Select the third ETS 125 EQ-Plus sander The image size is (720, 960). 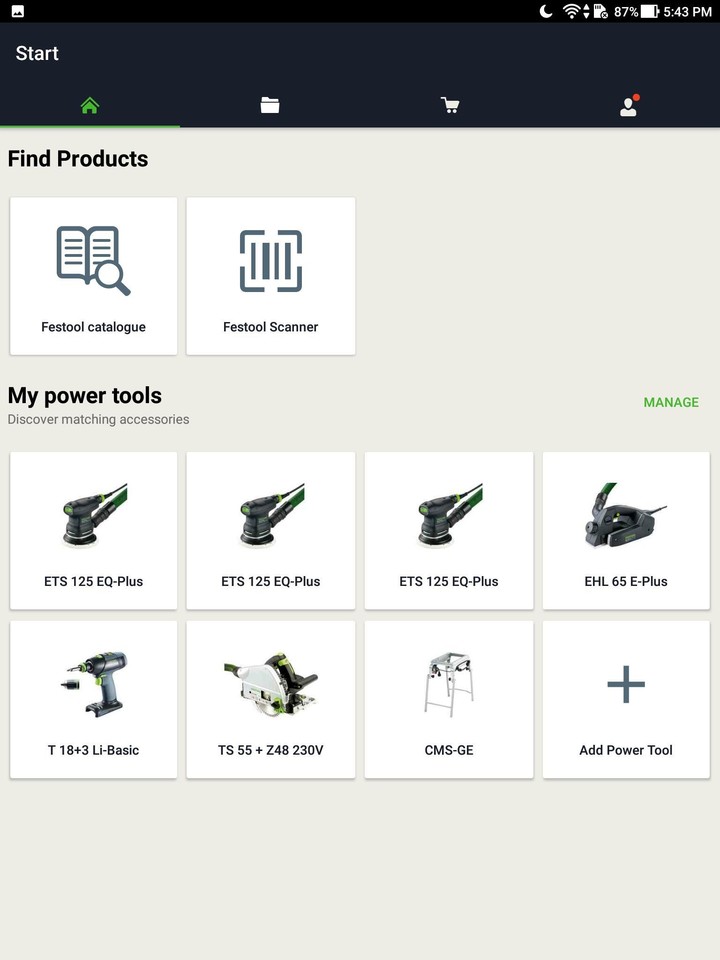click(449, 530)
